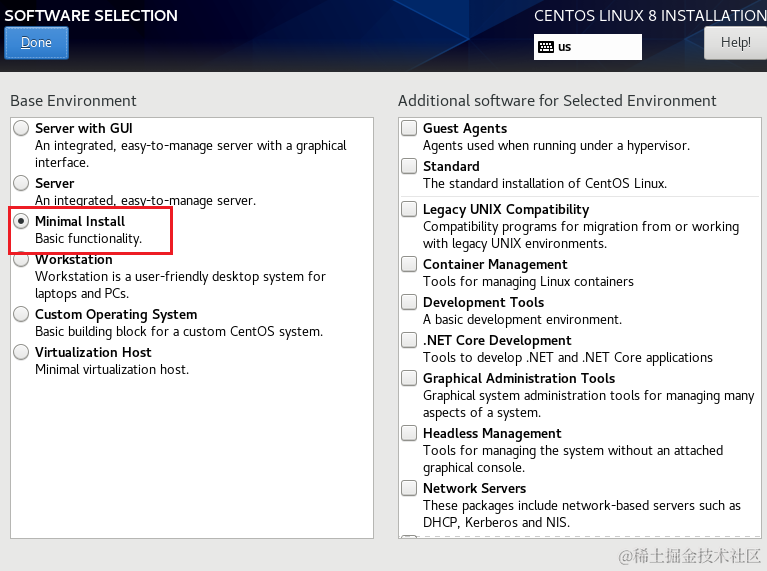Choose the Server base environment
The image size is (767, 571).
point(21,184)
